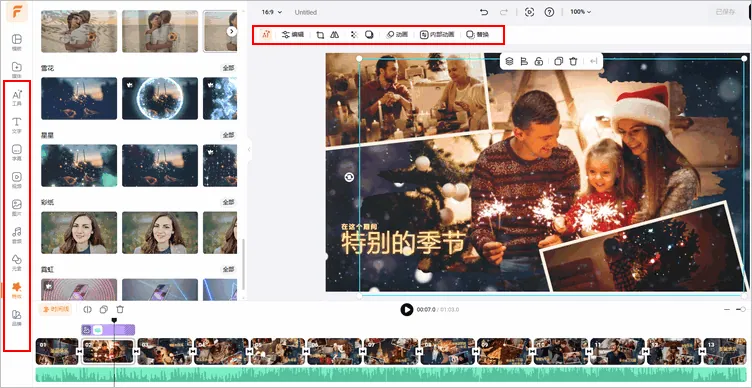Click the screen capture/preview focus icon in the top bar

(529, 12)
